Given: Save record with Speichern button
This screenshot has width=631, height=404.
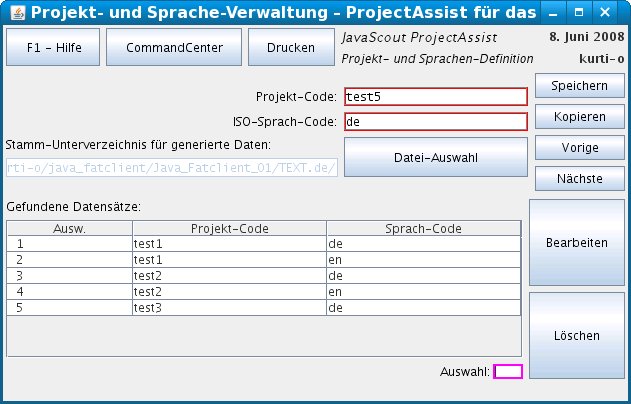Looking at the screenshot, I should click(579, 86).
